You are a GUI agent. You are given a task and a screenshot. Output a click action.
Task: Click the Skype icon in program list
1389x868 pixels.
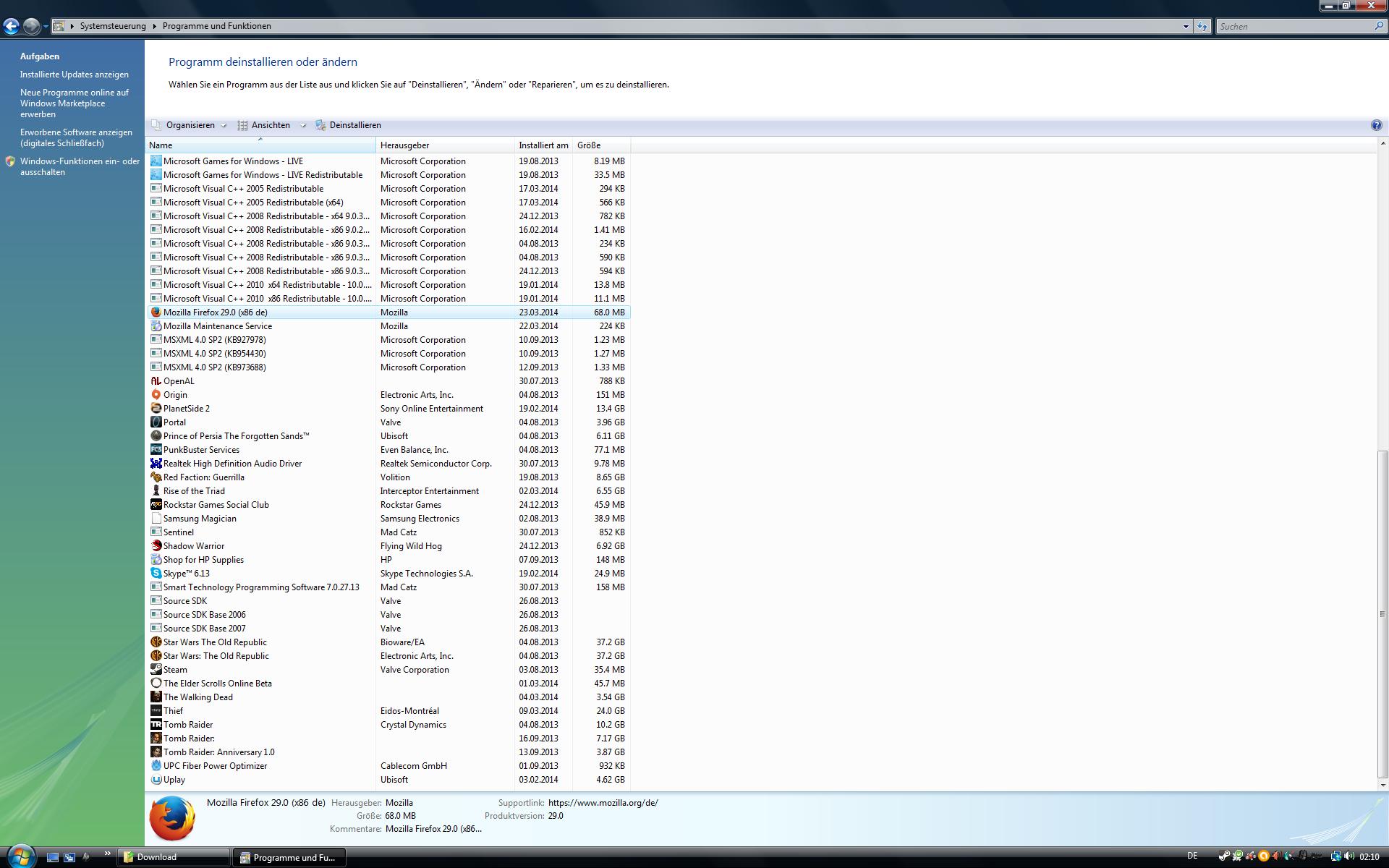click(x=156, y=574)
